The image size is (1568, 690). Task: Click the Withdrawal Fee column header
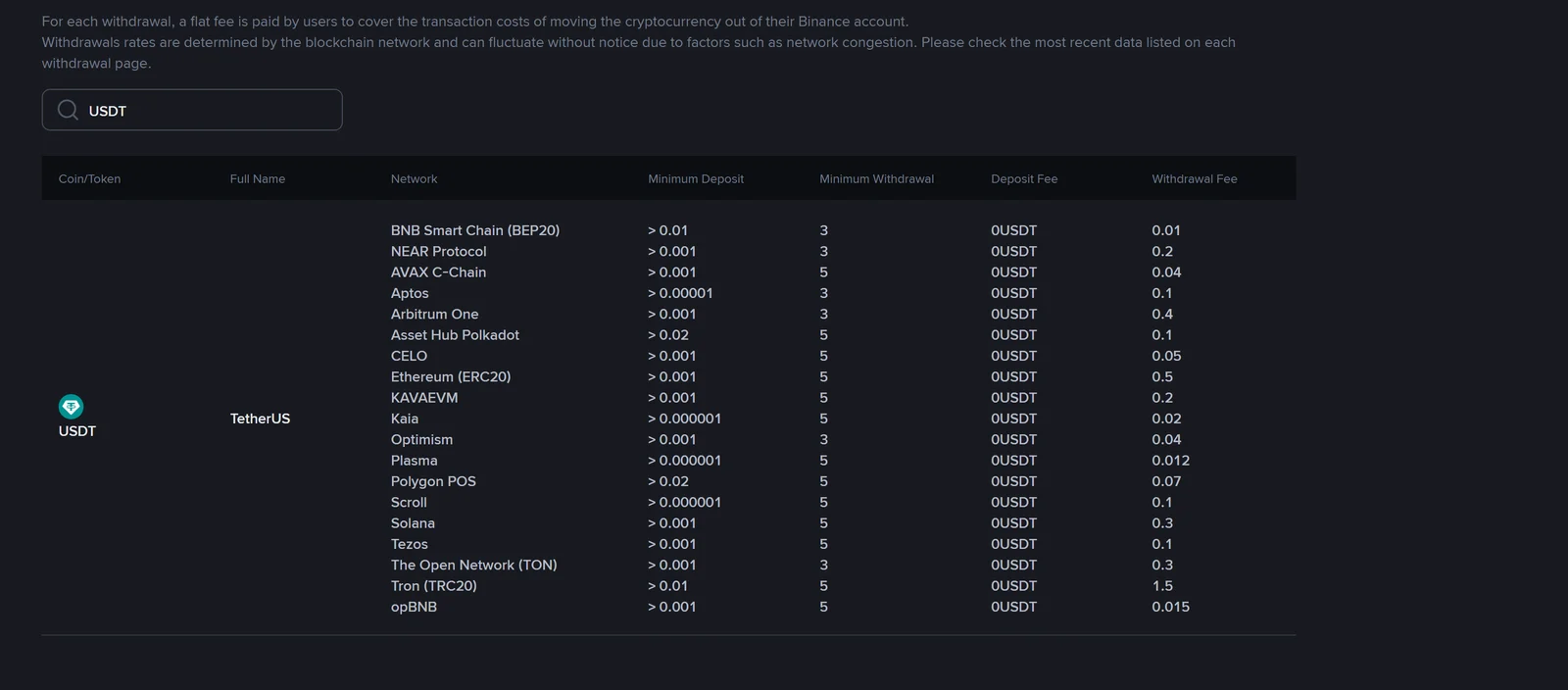coord(1195,178)
